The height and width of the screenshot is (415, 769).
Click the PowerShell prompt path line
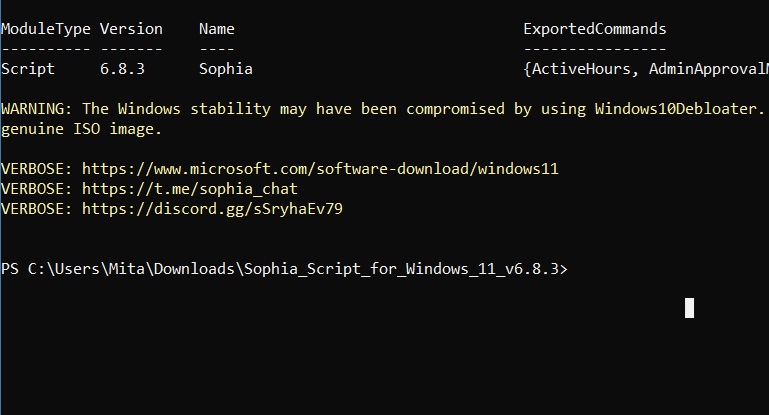(x=285, y=269)
